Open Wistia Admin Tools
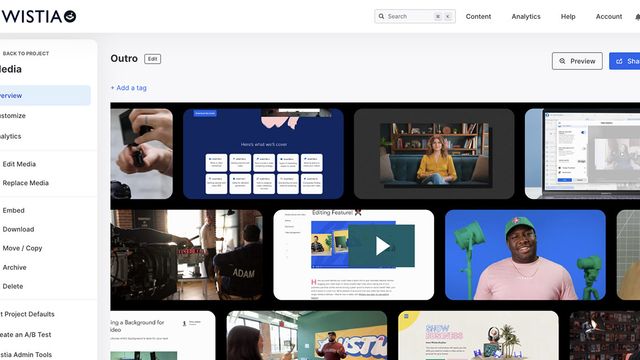Image resolution: width=640 pixels, height=360 pixels. tap(26, 355)
